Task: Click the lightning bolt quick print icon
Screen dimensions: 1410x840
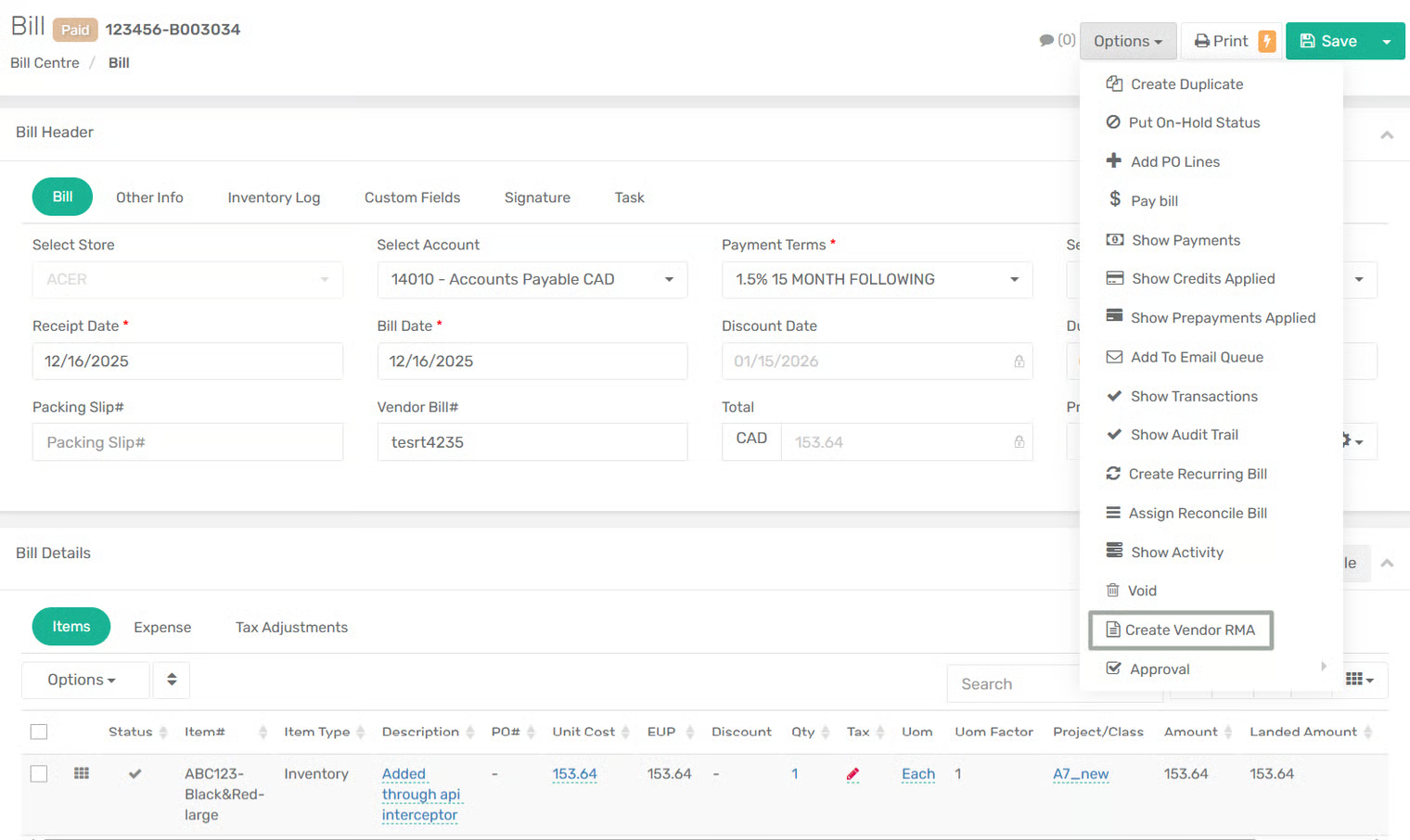Action: [1266, 41]
